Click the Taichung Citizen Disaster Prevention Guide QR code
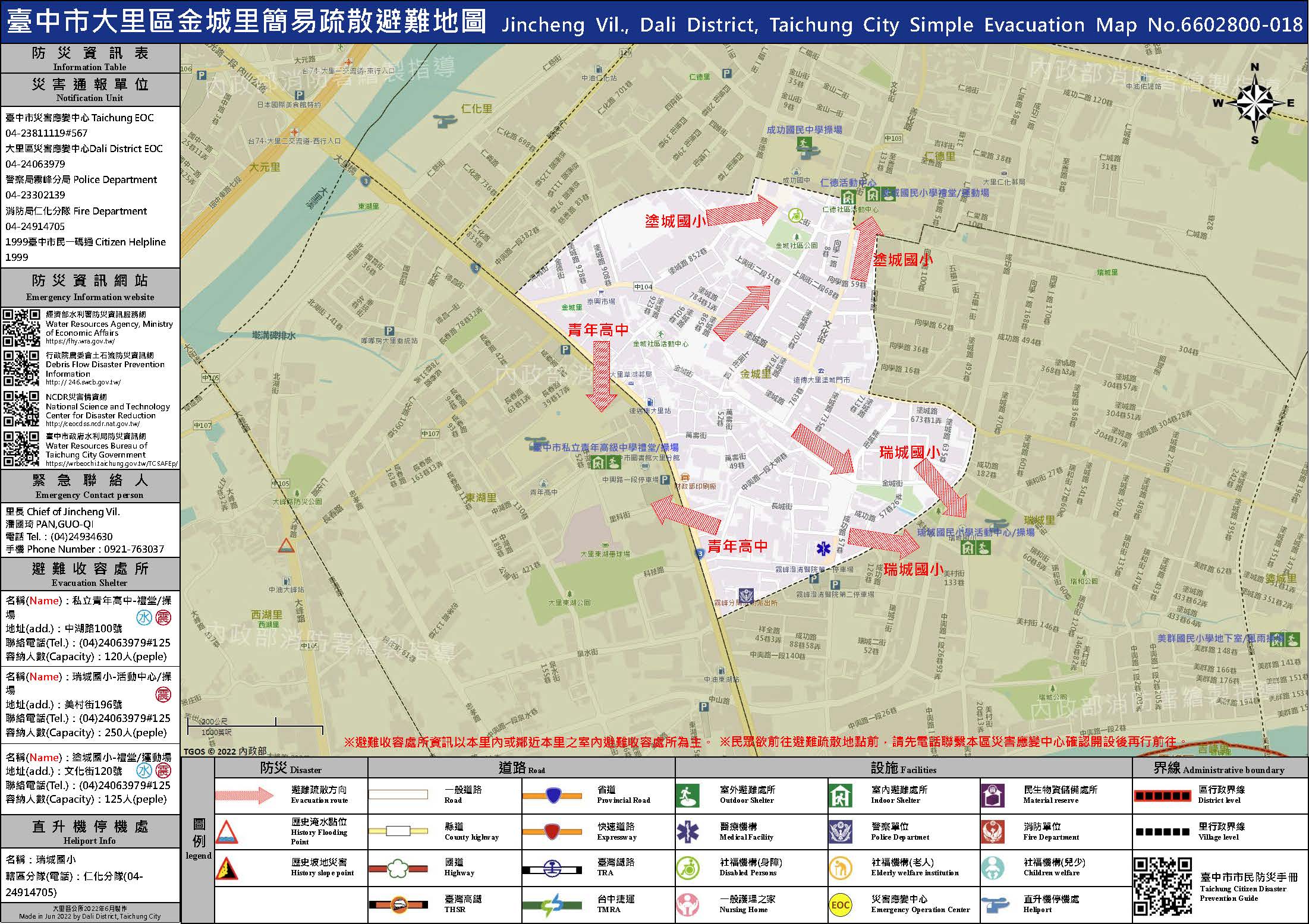The width and height of the screenshot is (1309, 924). tap(1163, 886)
